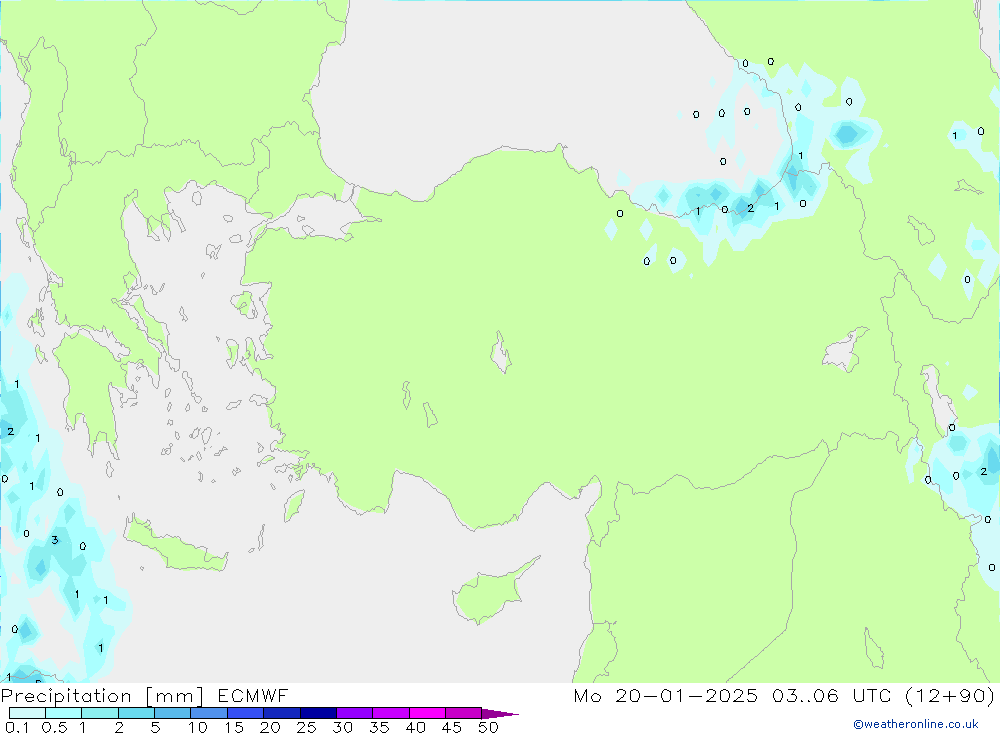Click the '10' legend scale label

pos(197,727)
